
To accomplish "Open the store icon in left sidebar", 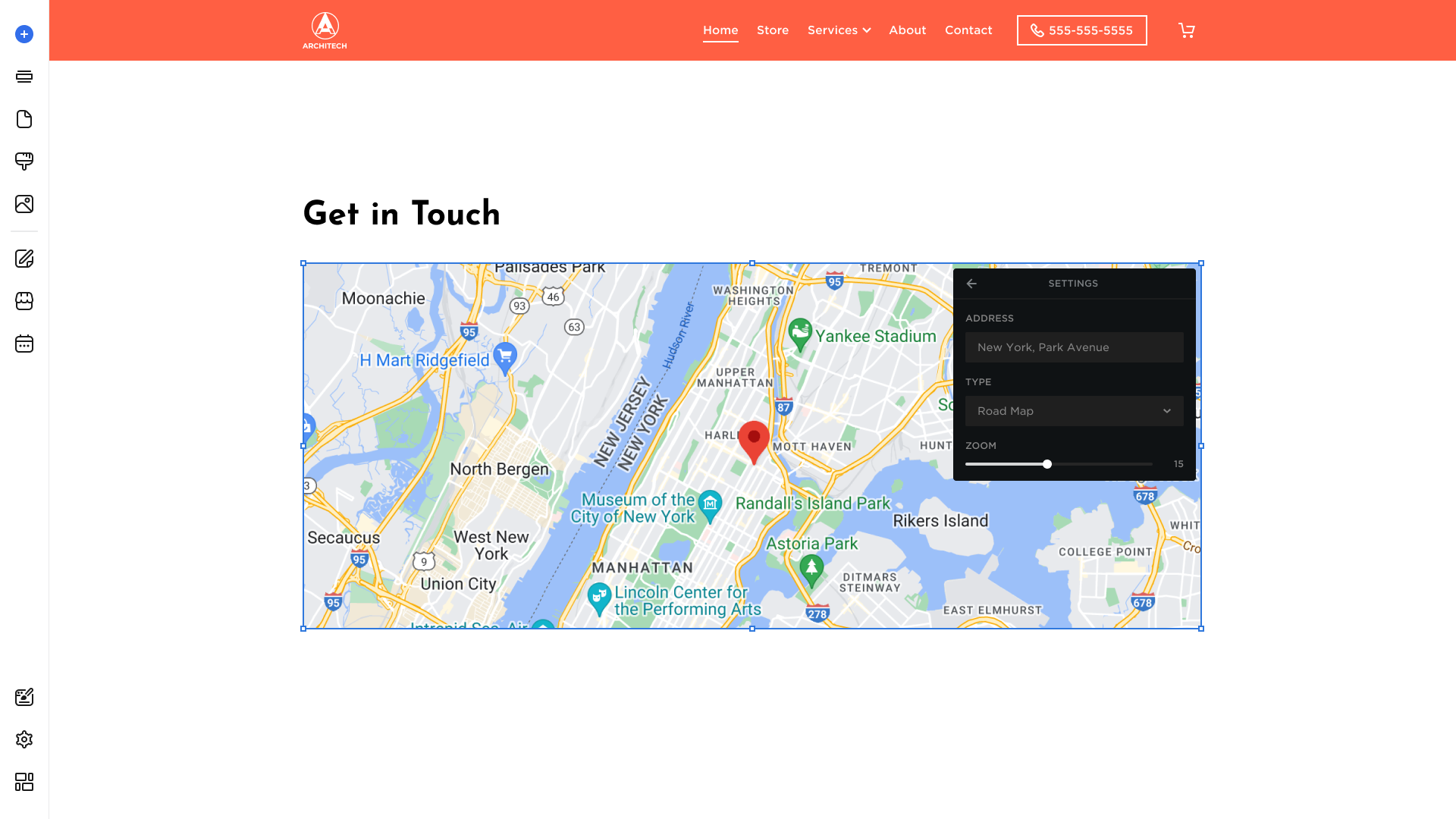I will (x=24, y=301).
